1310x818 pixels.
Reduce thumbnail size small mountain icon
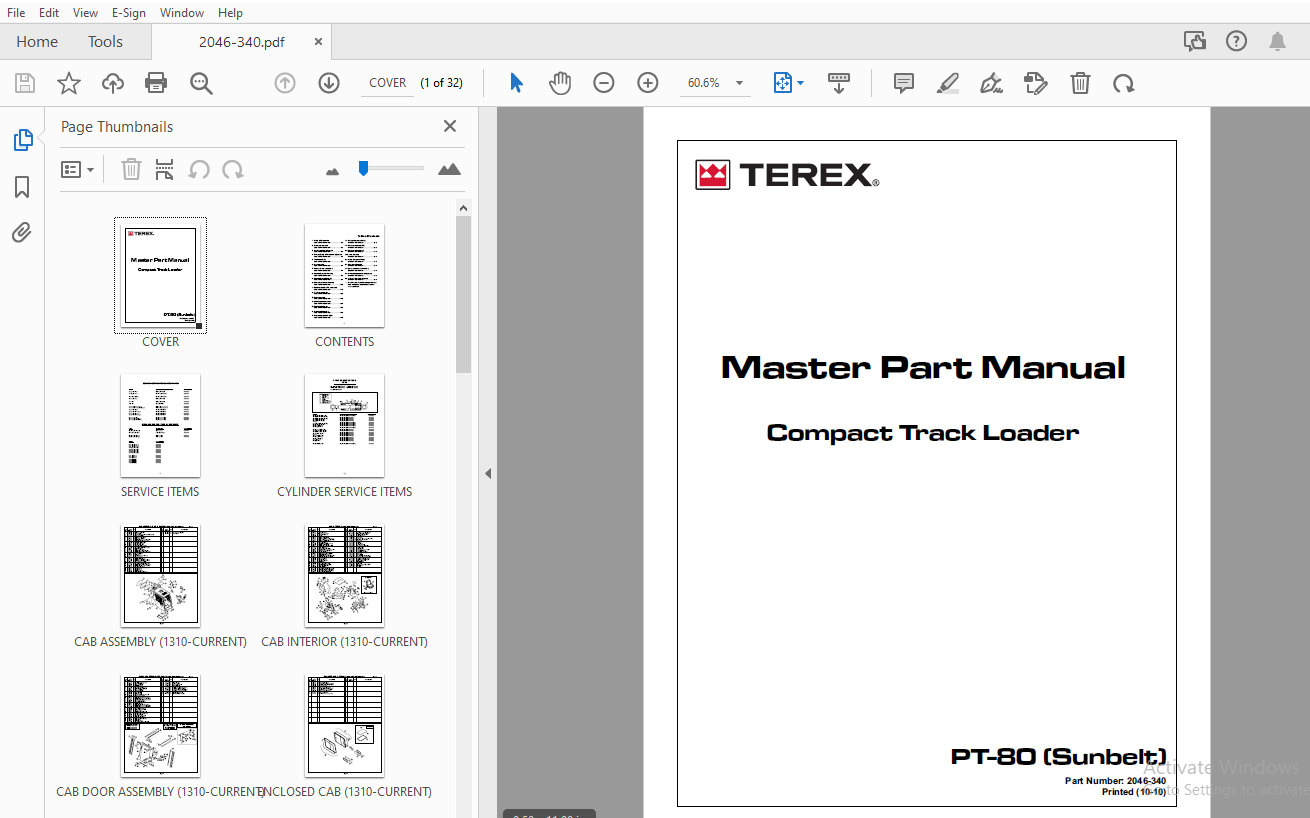point(333,171)
